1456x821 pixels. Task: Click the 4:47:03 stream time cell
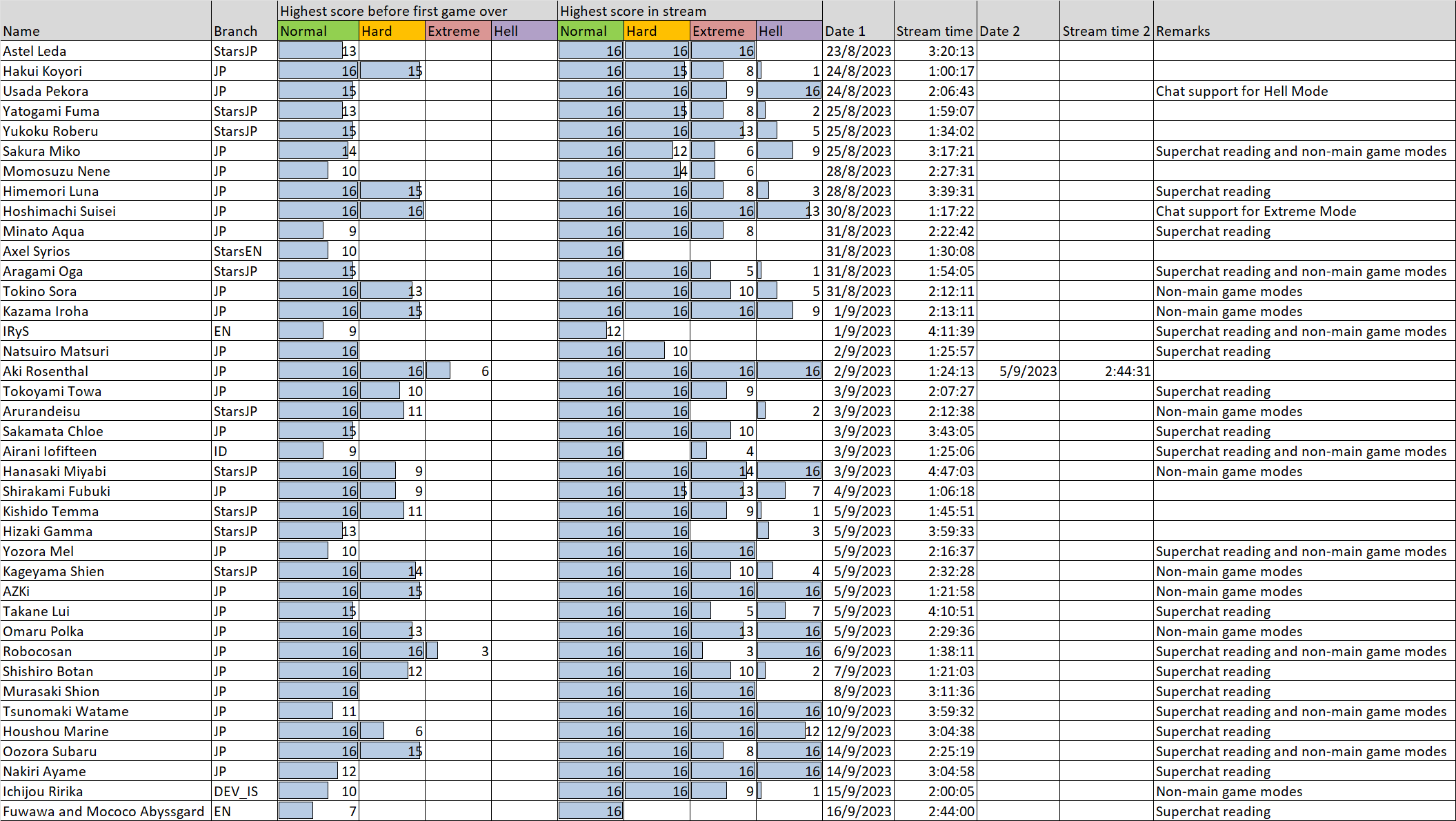pyautogui.click(x=935, y=471)
